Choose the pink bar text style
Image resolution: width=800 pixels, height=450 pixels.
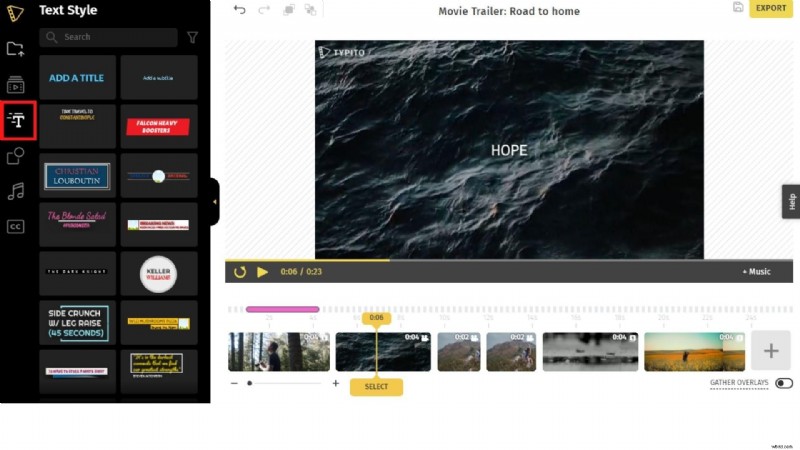point(78,371)
